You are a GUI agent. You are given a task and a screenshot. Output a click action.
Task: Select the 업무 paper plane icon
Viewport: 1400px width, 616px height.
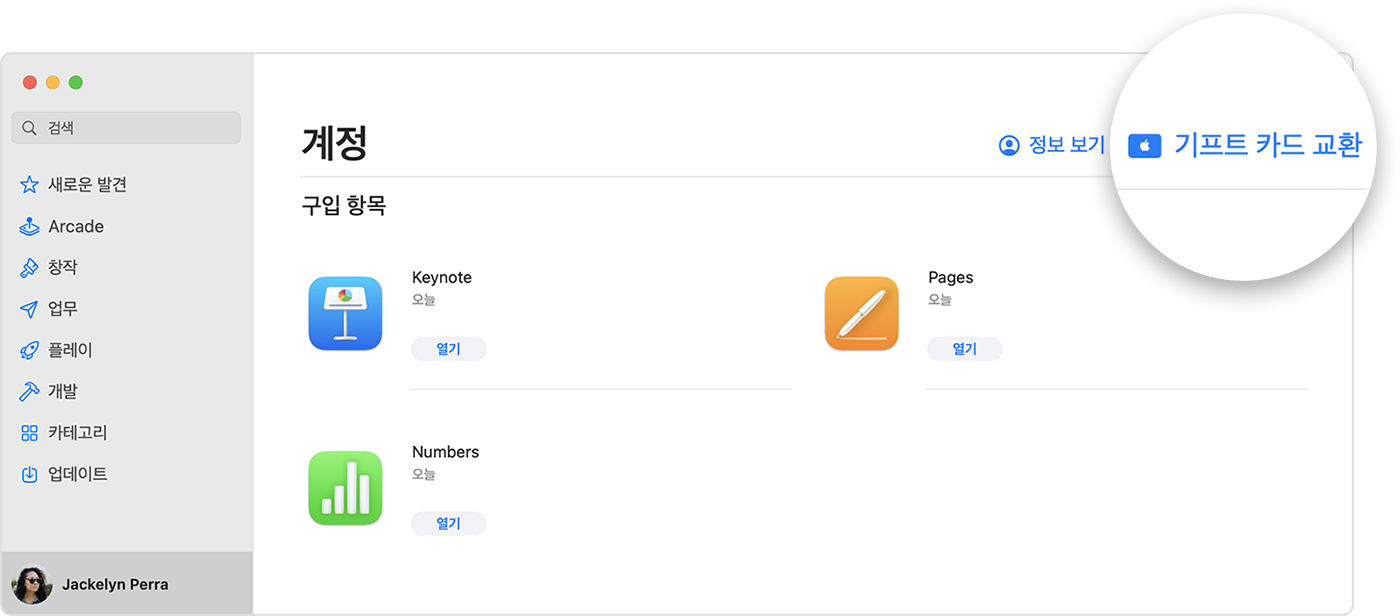pyautogui.click(x=29, y=309)
